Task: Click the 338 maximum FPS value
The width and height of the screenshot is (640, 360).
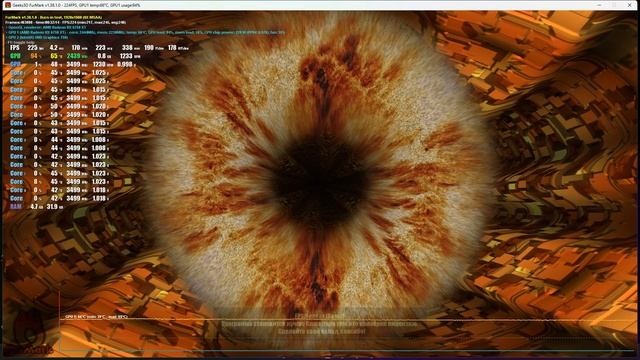Action: [x=127, y=48]
